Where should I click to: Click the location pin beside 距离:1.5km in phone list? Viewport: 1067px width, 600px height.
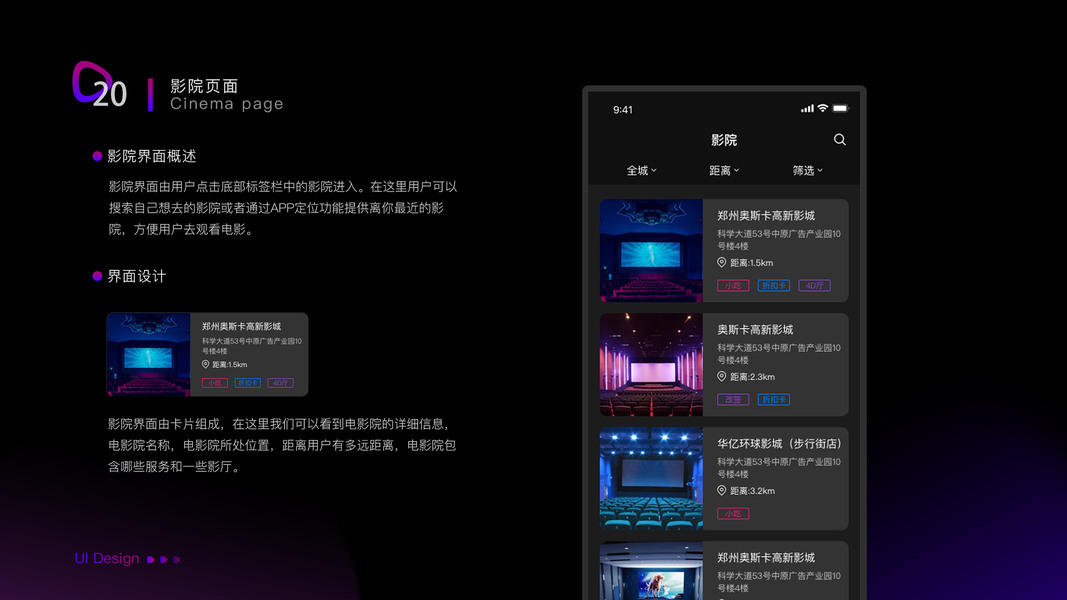click(721, 263)
